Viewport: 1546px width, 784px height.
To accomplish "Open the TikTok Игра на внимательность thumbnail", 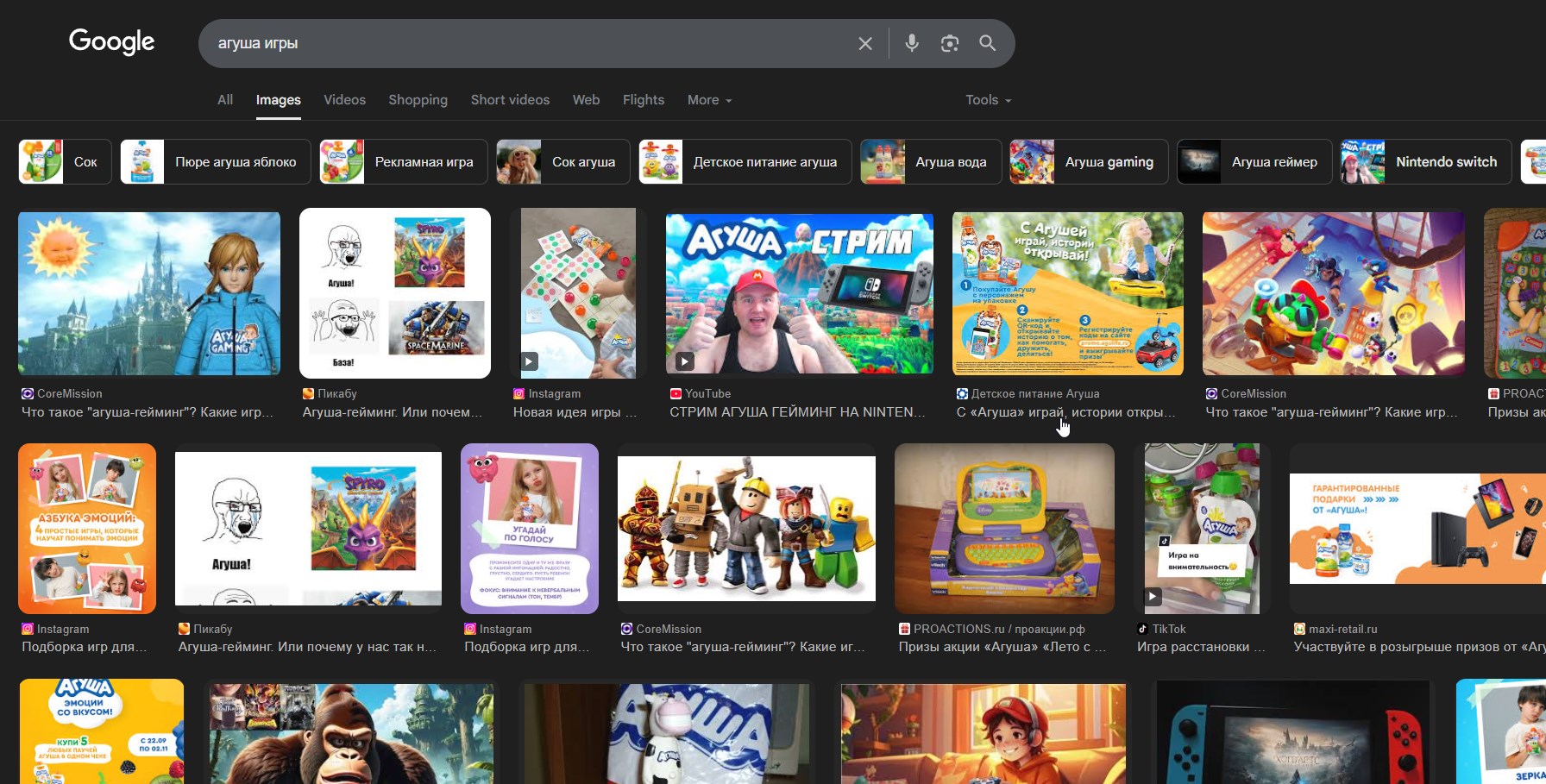I will click(1202, 529).
